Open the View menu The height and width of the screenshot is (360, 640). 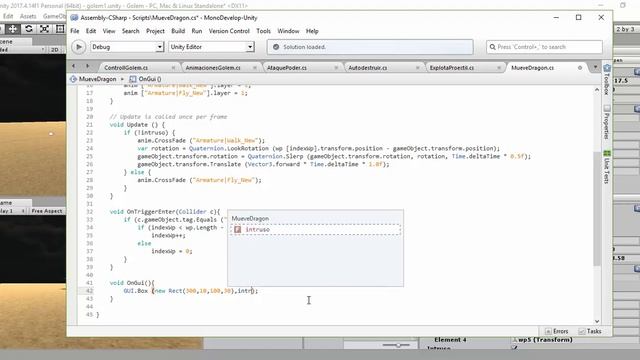(x=109, y=31)
